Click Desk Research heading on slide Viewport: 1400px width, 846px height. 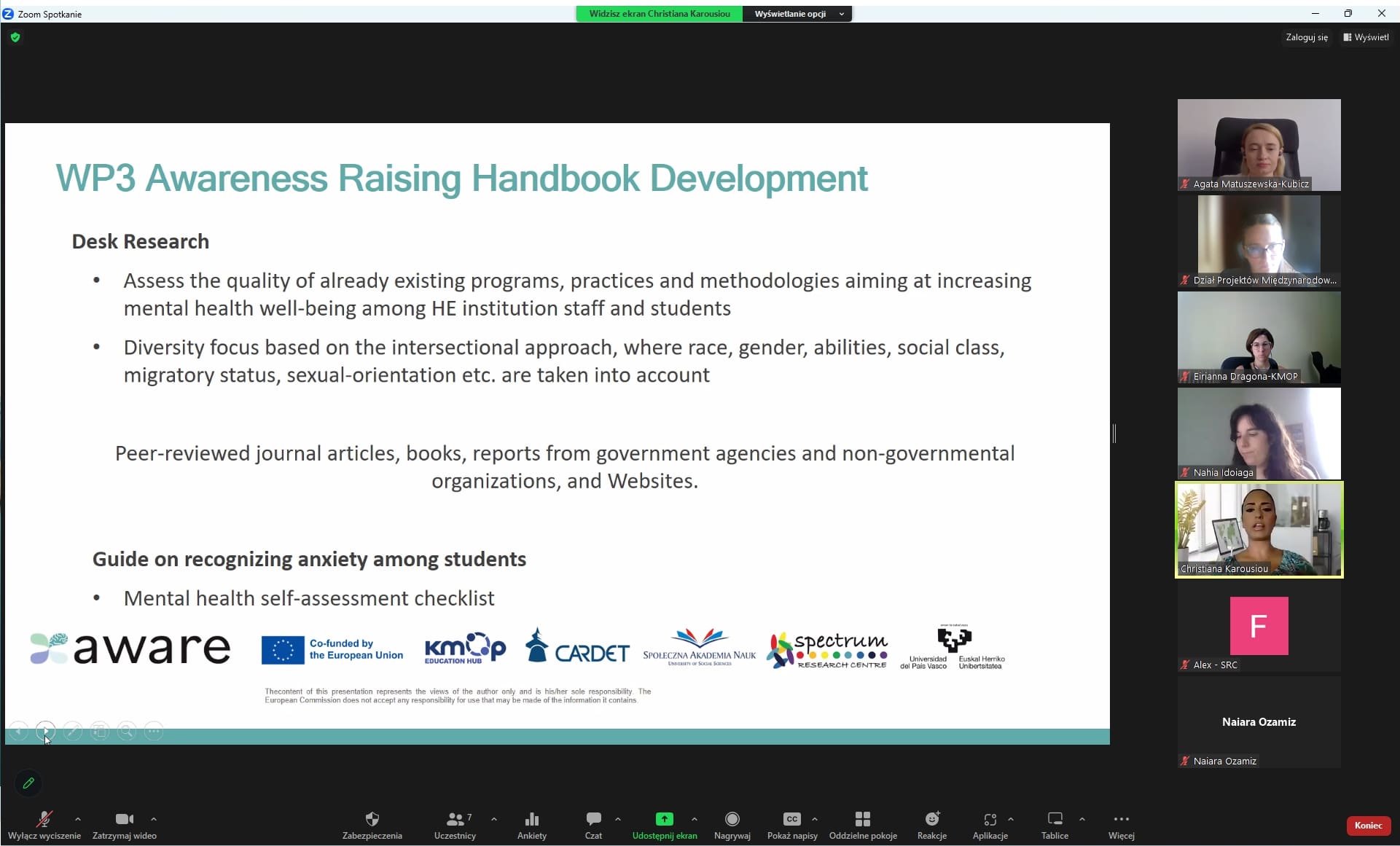(141, 241)
